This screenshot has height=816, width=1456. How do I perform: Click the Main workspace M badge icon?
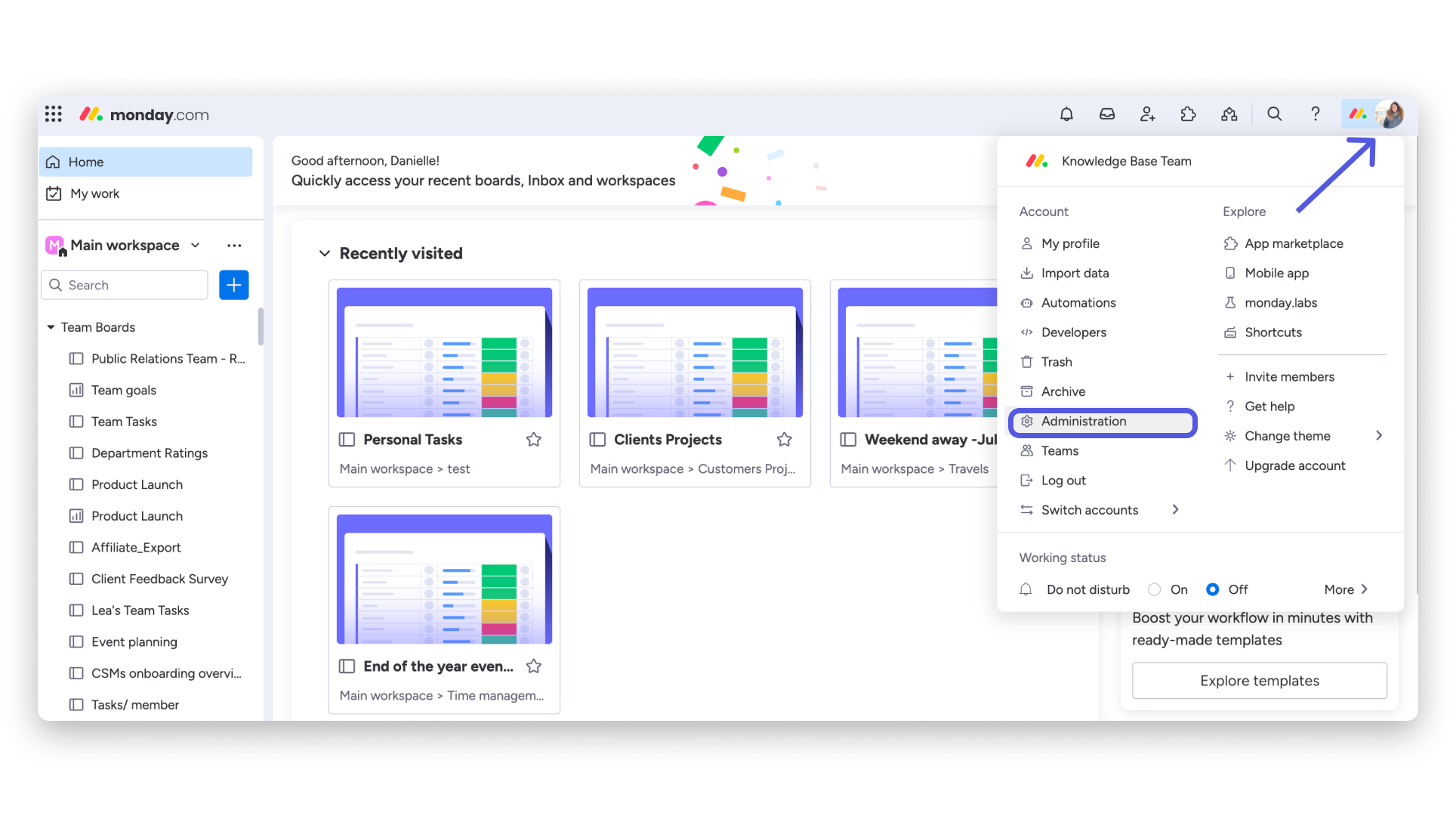tap(55, 246)
